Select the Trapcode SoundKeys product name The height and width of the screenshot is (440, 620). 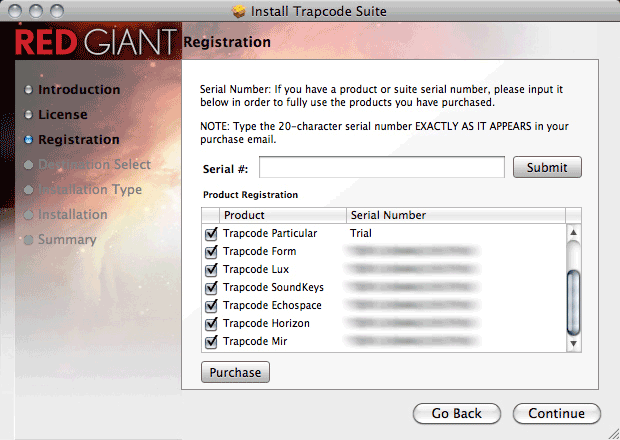click(x=273, y=287)
